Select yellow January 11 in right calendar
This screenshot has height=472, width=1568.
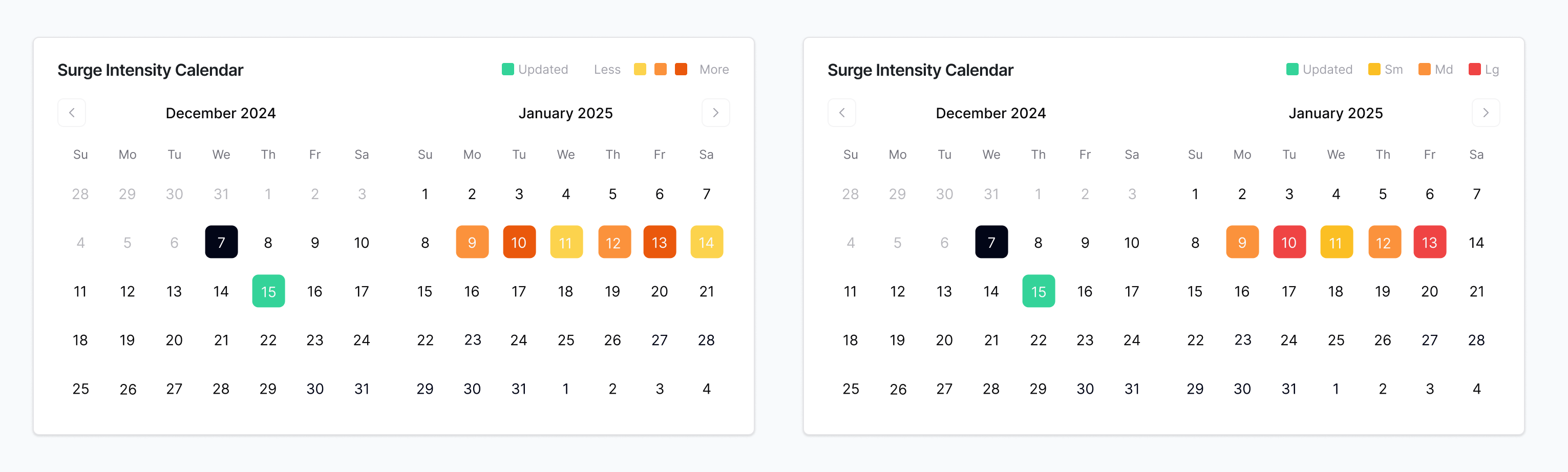pyautogui.click(x=1336, y=242)
